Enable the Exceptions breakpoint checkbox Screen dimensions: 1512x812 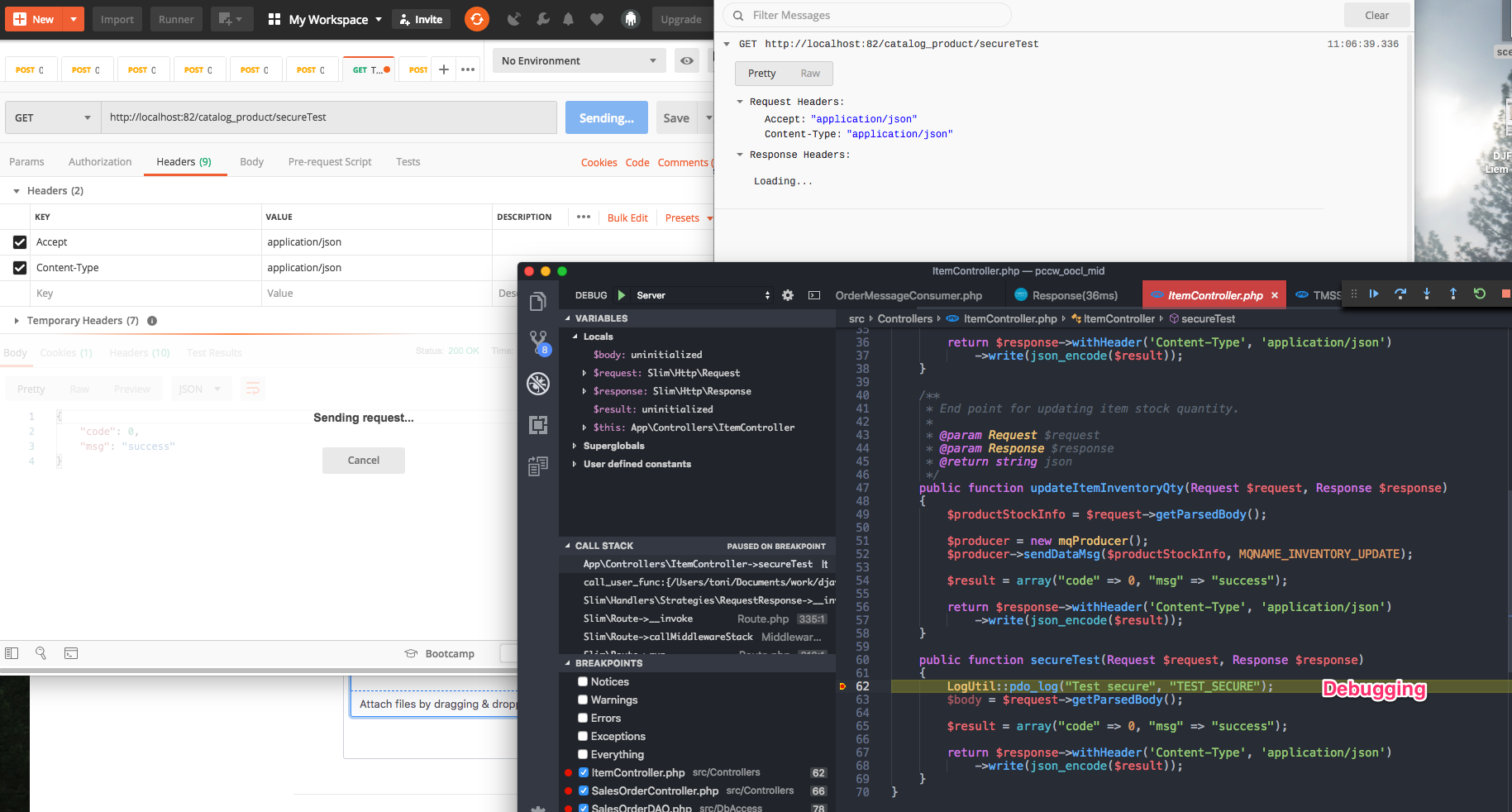(x=584, y=736)
